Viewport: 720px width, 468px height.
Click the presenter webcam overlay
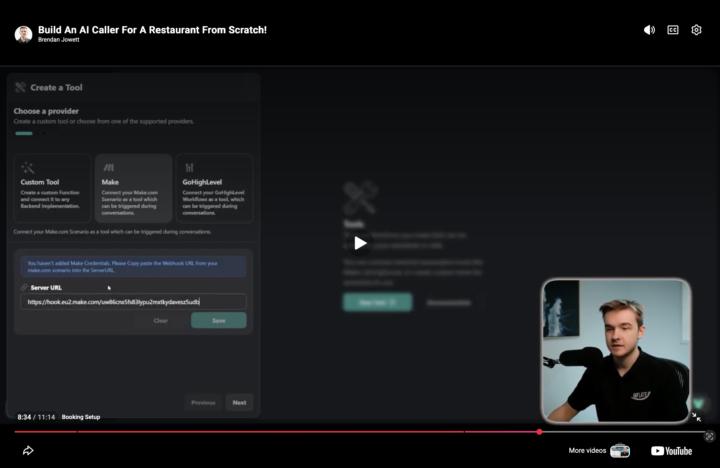point(616,350)
